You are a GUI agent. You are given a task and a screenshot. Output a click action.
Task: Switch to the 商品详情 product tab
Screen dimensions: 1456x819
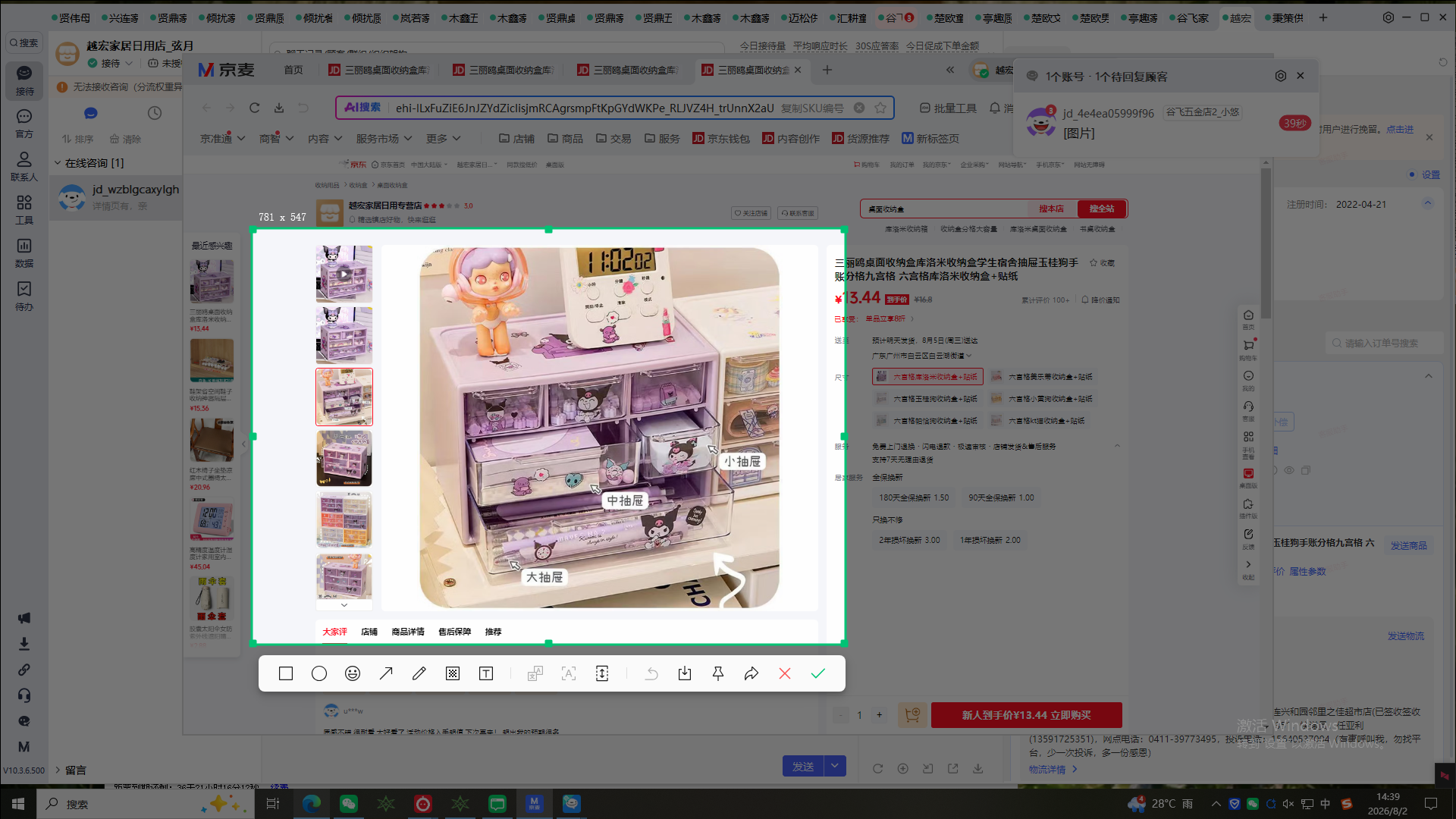[x=408, y=632]
